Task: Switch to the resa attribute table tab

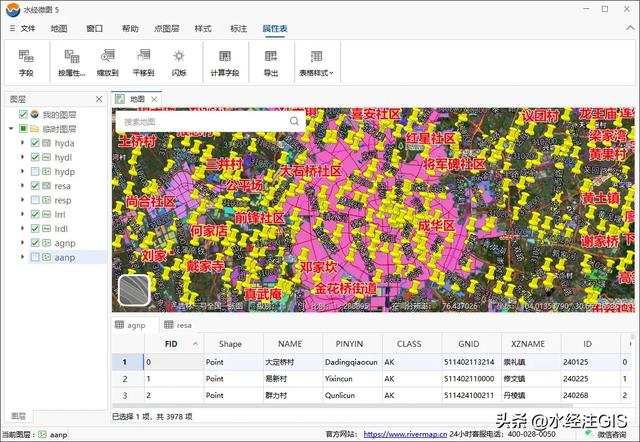Action: (x=178, y=325)
